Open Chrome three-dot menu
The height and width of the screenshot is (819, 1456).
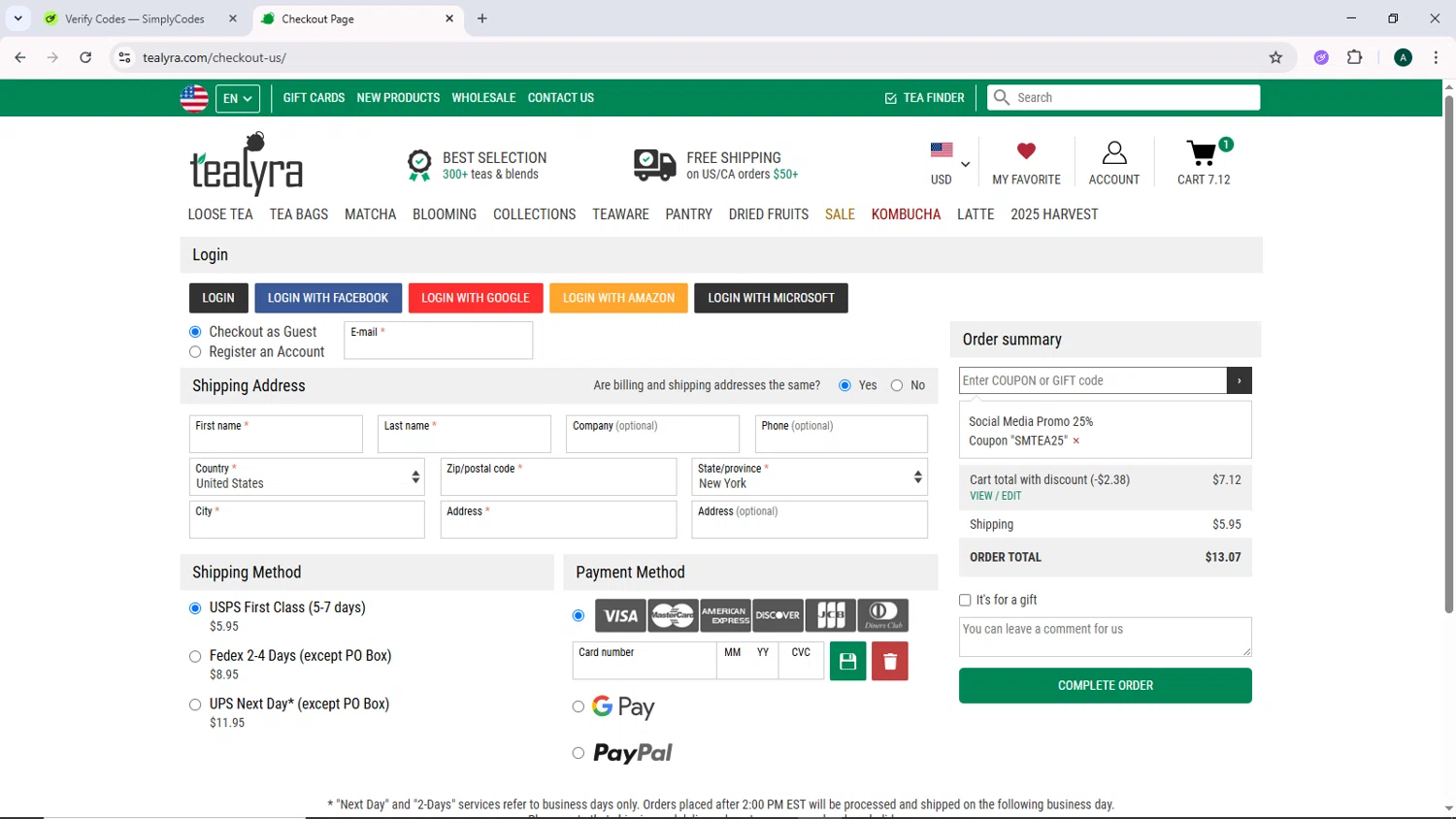click(x=1436, y=57)
